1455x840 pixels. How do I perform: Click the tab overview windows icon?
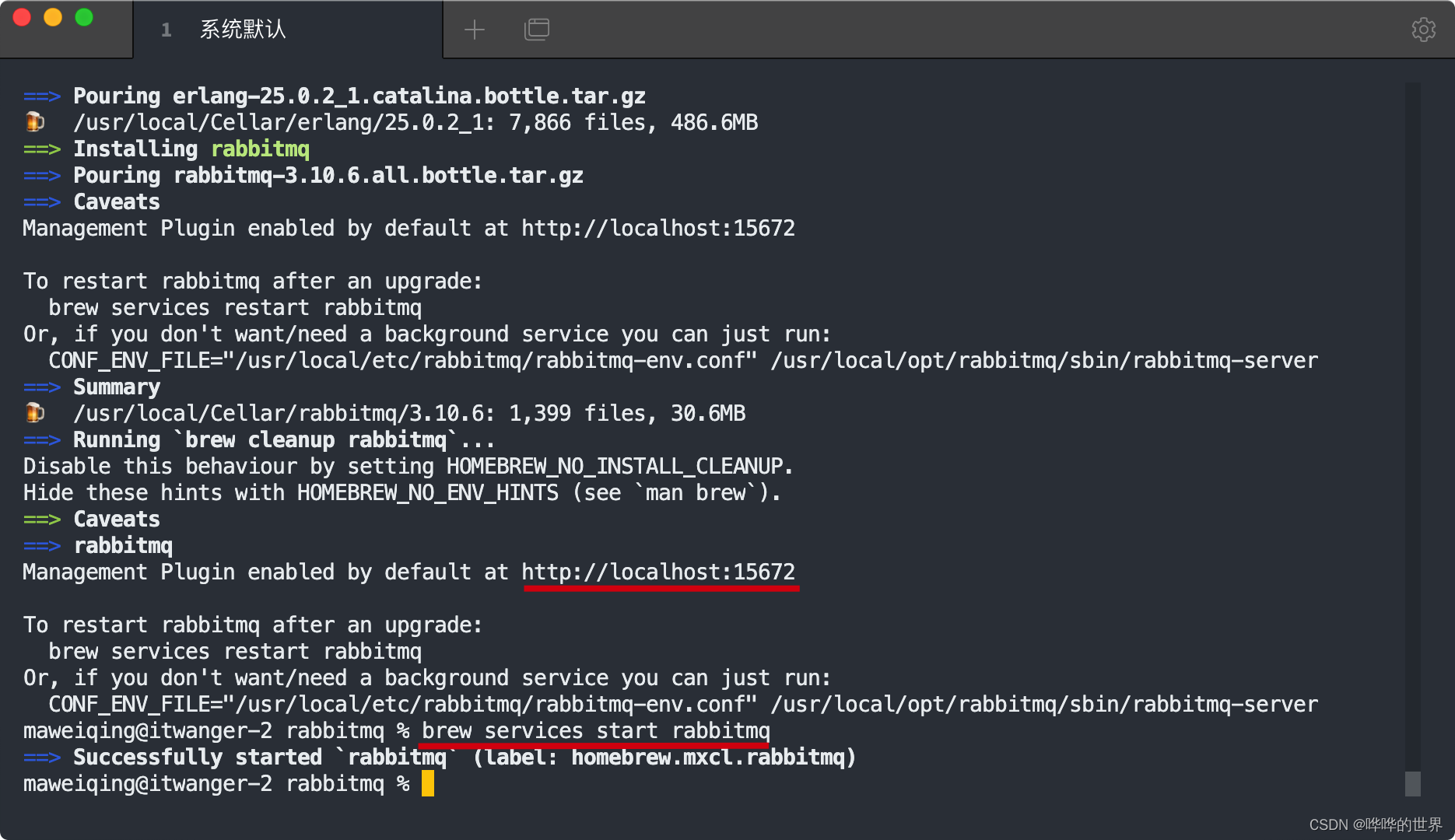[x=537, y=30]
